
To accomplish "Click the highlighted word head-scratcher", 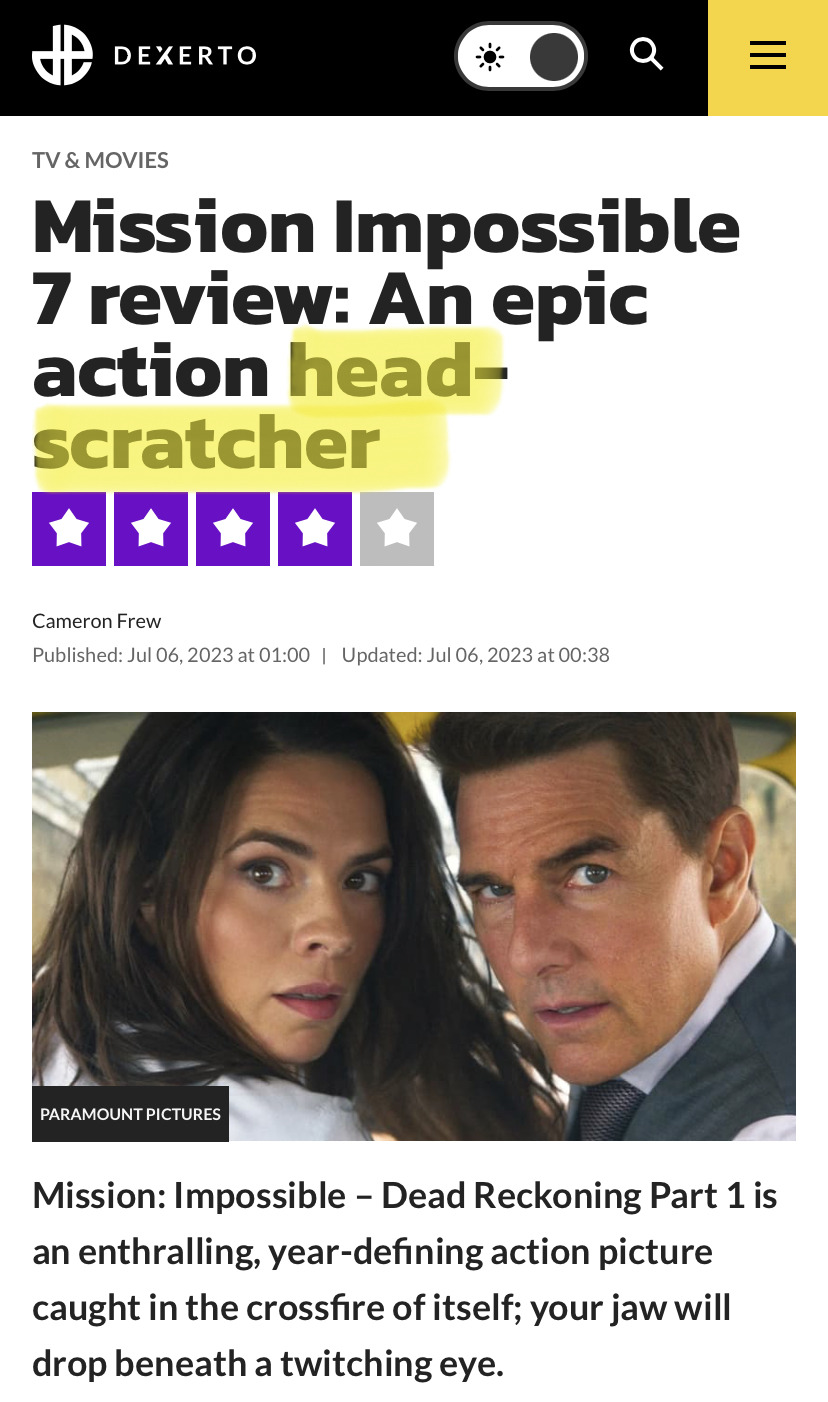I will click(270, 406).
